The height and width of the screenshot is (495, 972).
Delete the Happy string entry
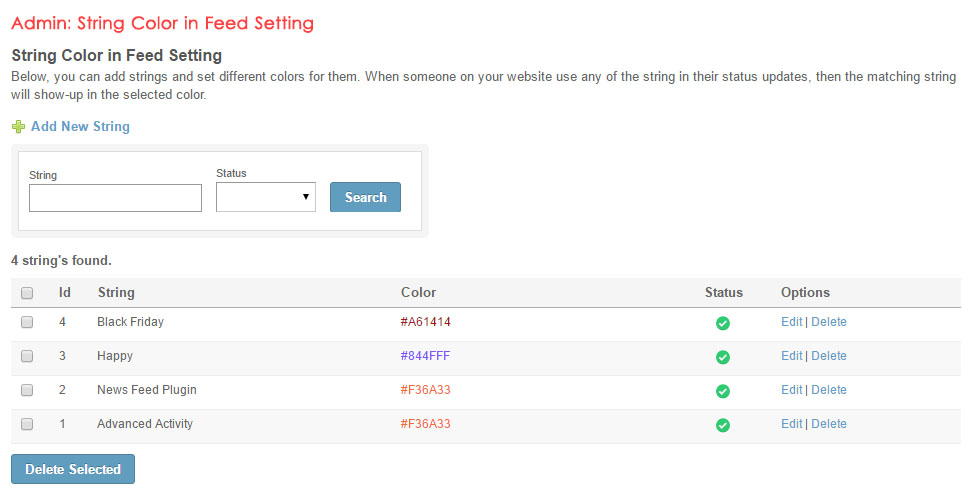829,356
